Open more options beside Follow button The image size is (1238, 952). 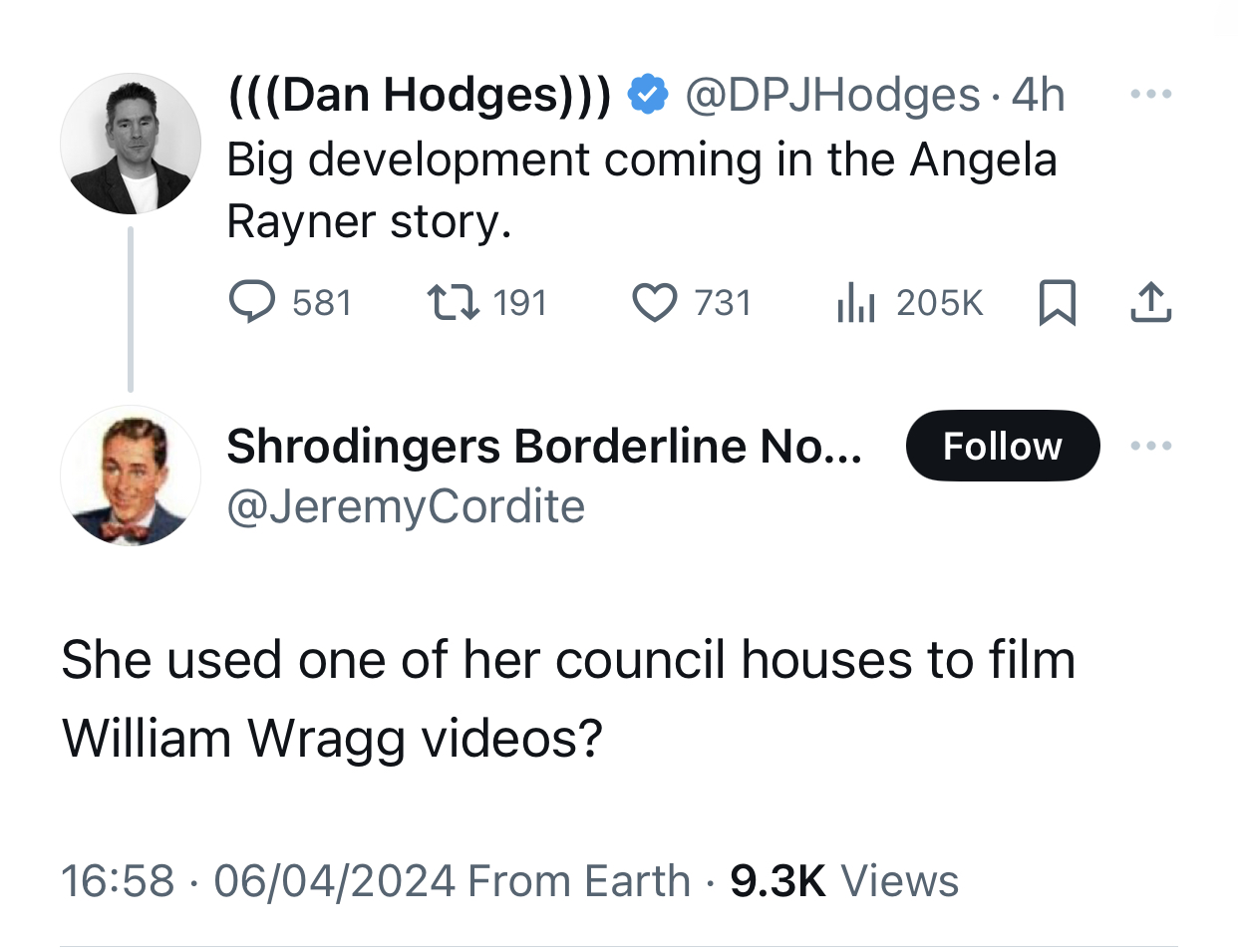pos(1151,446)
